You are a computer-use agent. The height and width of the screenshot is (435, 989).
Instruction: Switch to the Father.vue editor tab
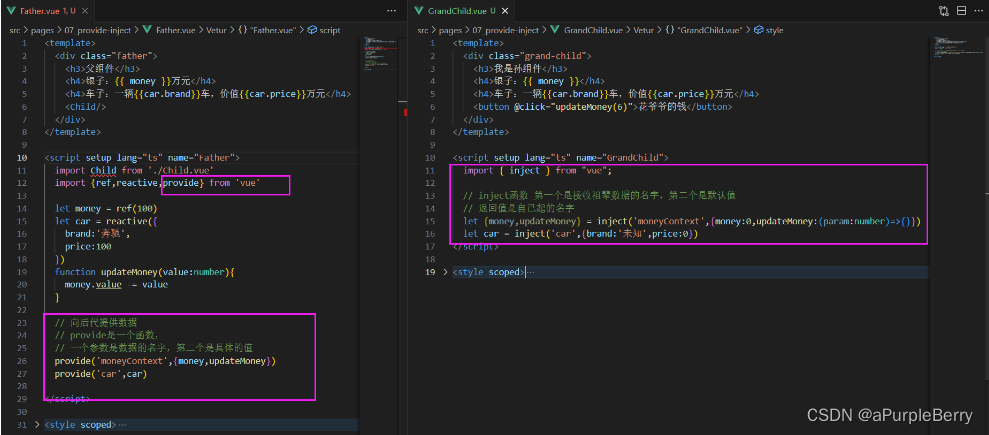(47, 11)
